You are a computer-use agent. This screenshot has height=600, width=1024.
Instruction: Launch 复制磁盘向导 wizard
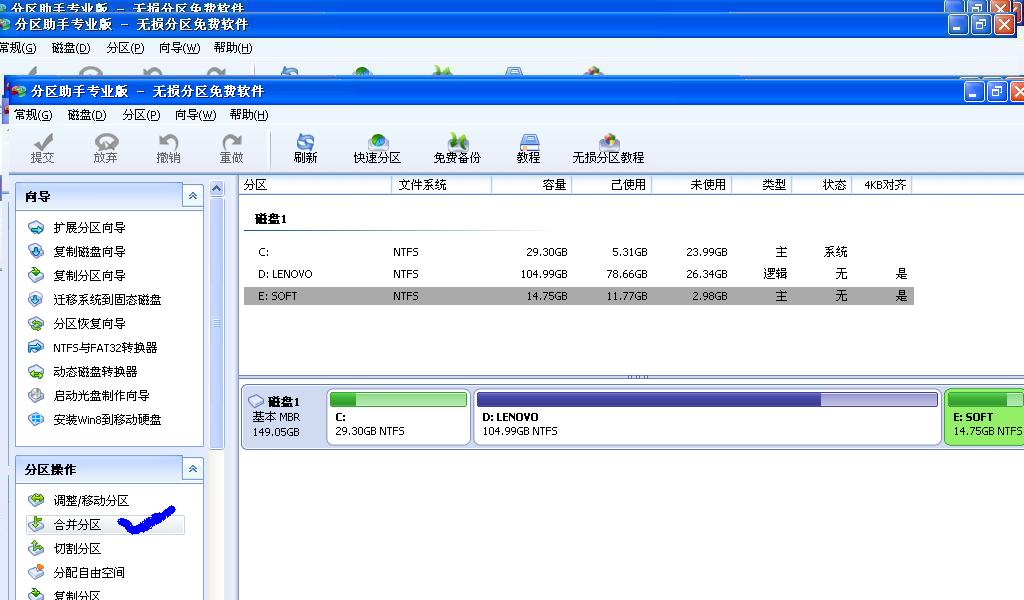pyautogui.click(x=76, y=251)
